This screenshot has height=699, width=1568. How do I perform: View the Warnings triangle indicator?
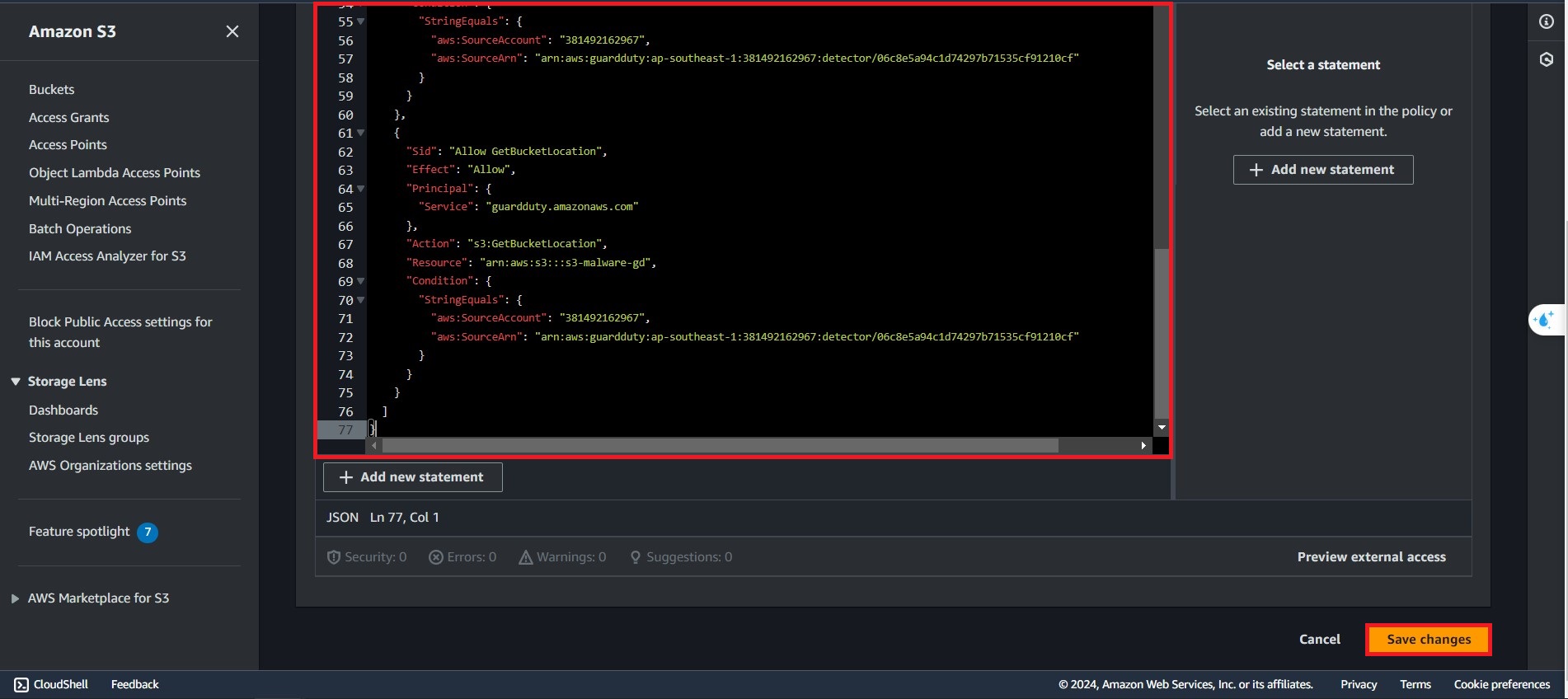pyautogui.click(x=562, y=557)
